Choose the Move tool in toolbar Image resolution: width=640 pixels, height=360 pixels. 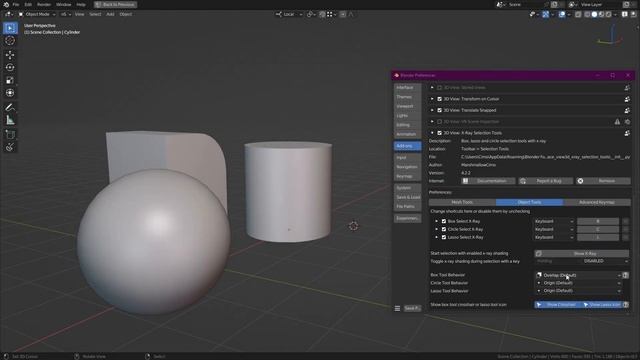point(10,55)
